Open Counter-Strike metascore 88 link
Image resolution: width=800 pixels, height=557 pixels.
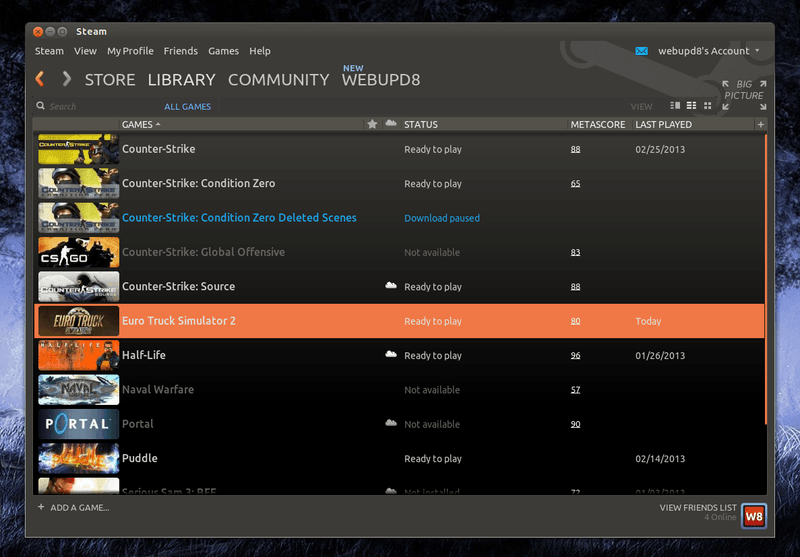point(576,149)
